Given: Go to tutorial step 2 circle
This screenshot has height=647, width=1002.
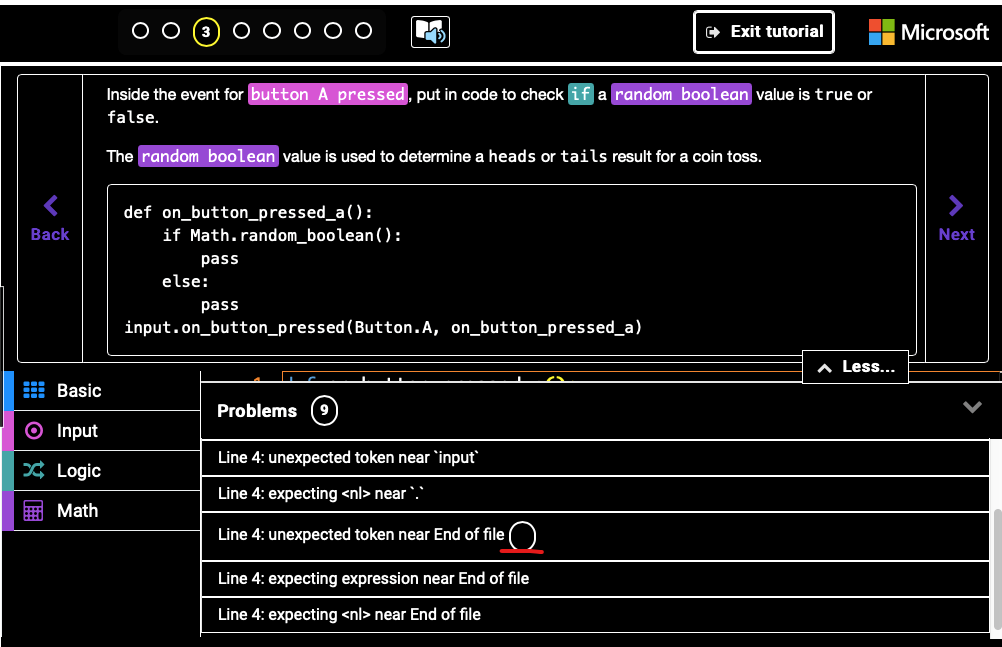Looking at the screenshot, I should click(171, 31).
